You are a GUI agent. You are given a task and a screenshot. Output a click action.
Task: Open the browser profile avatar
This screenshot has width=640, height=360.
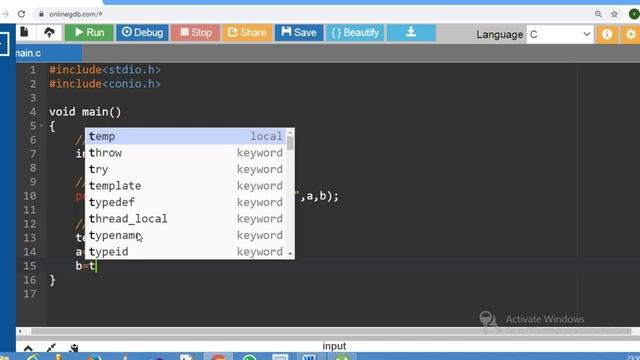click(x=634, y=14)
